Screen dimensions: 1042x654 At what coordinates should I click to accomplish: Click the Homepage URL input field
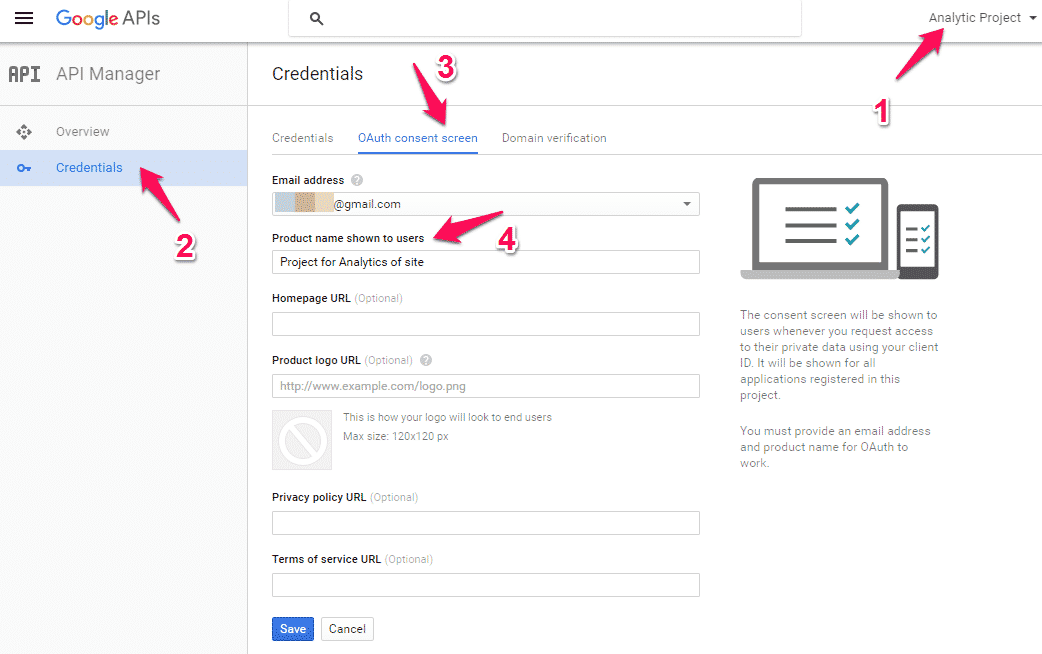[485, 324]
